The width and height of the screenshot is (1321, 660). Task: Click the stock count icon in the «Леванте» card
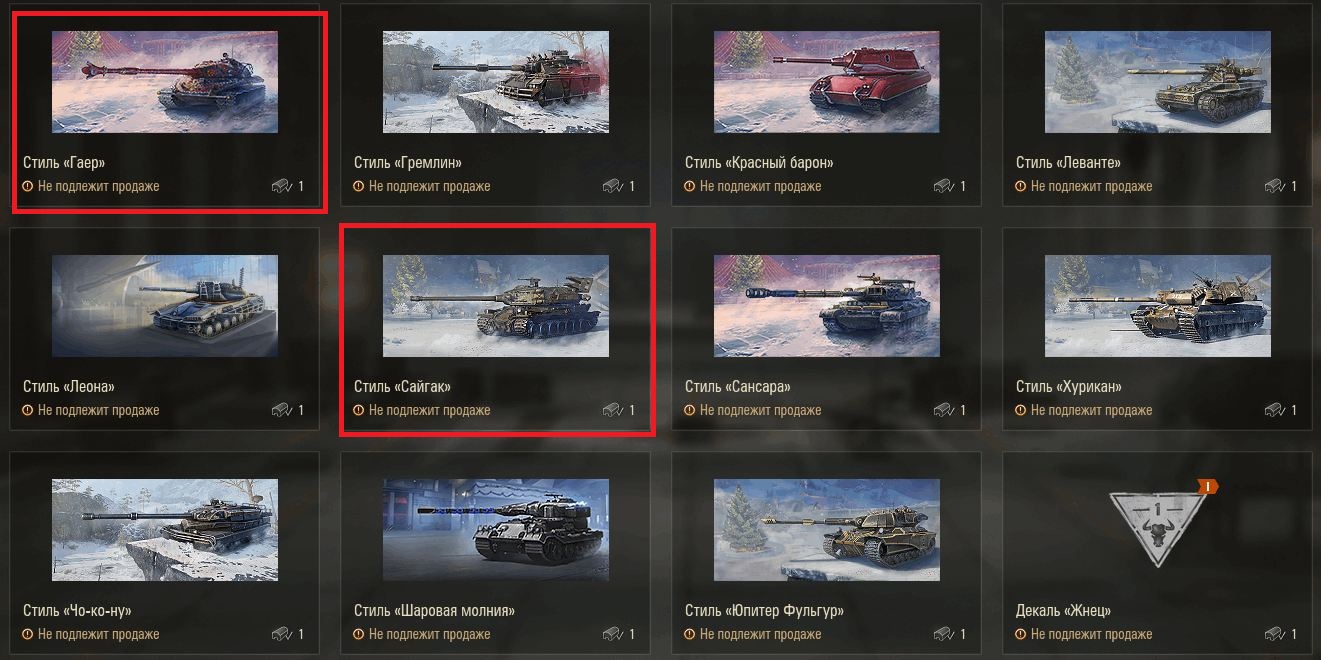pyautogui.click(x=1273, y=186)
